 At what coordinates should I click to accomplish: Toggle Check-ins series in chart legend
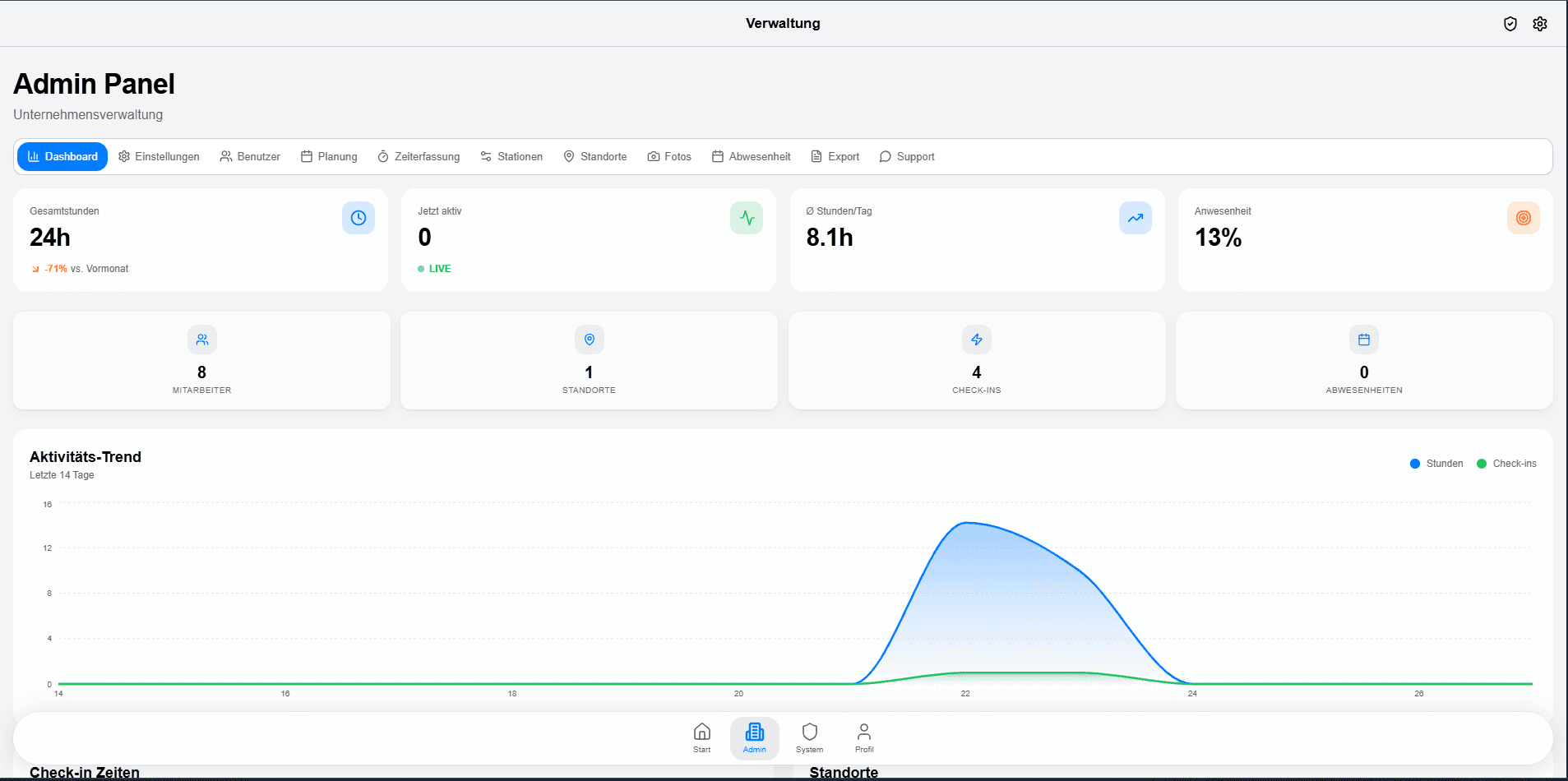click(x=1506, y=464)
